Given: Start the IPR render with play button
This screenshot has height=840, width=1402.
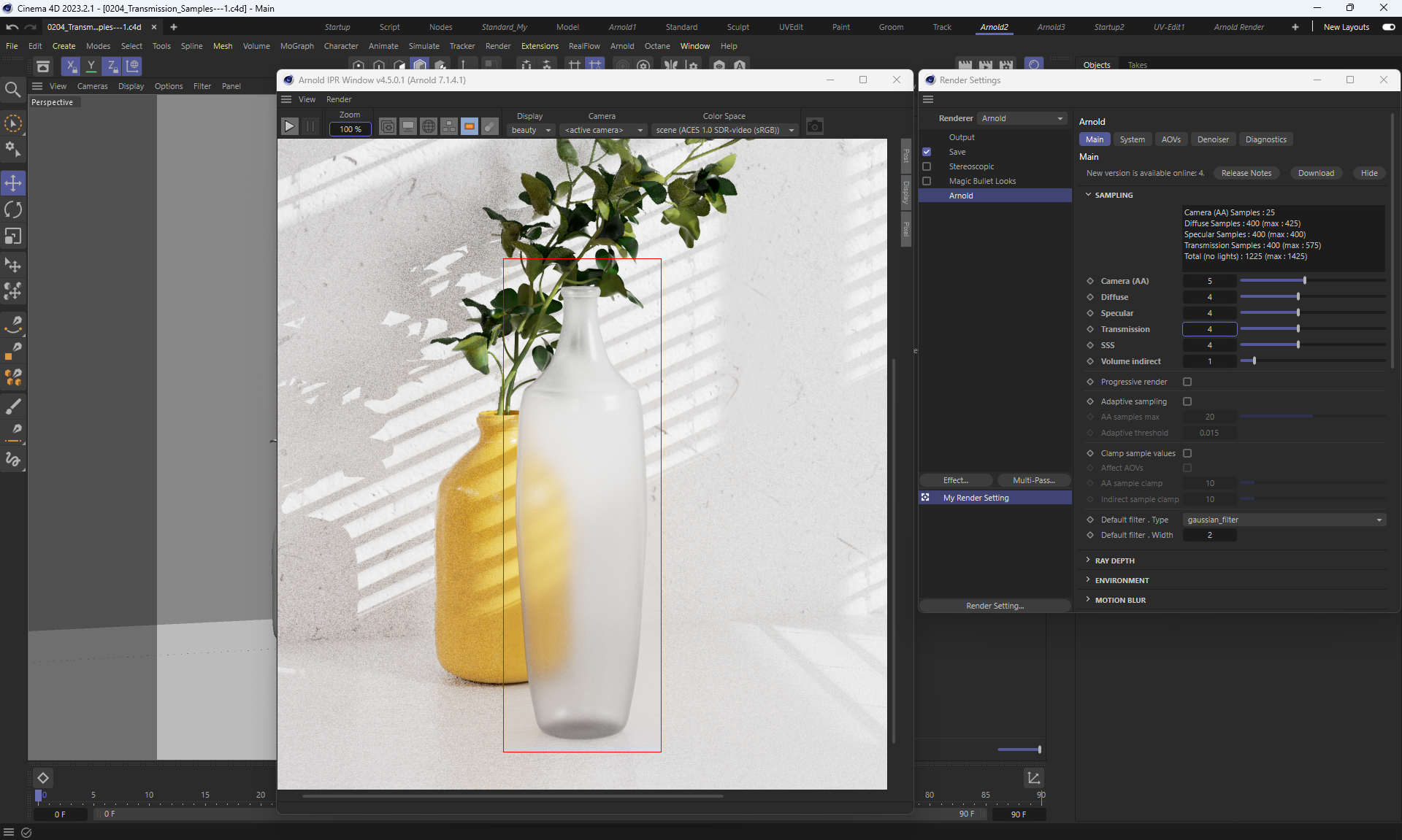Looking at the screenshot, I should click(289, 127).
